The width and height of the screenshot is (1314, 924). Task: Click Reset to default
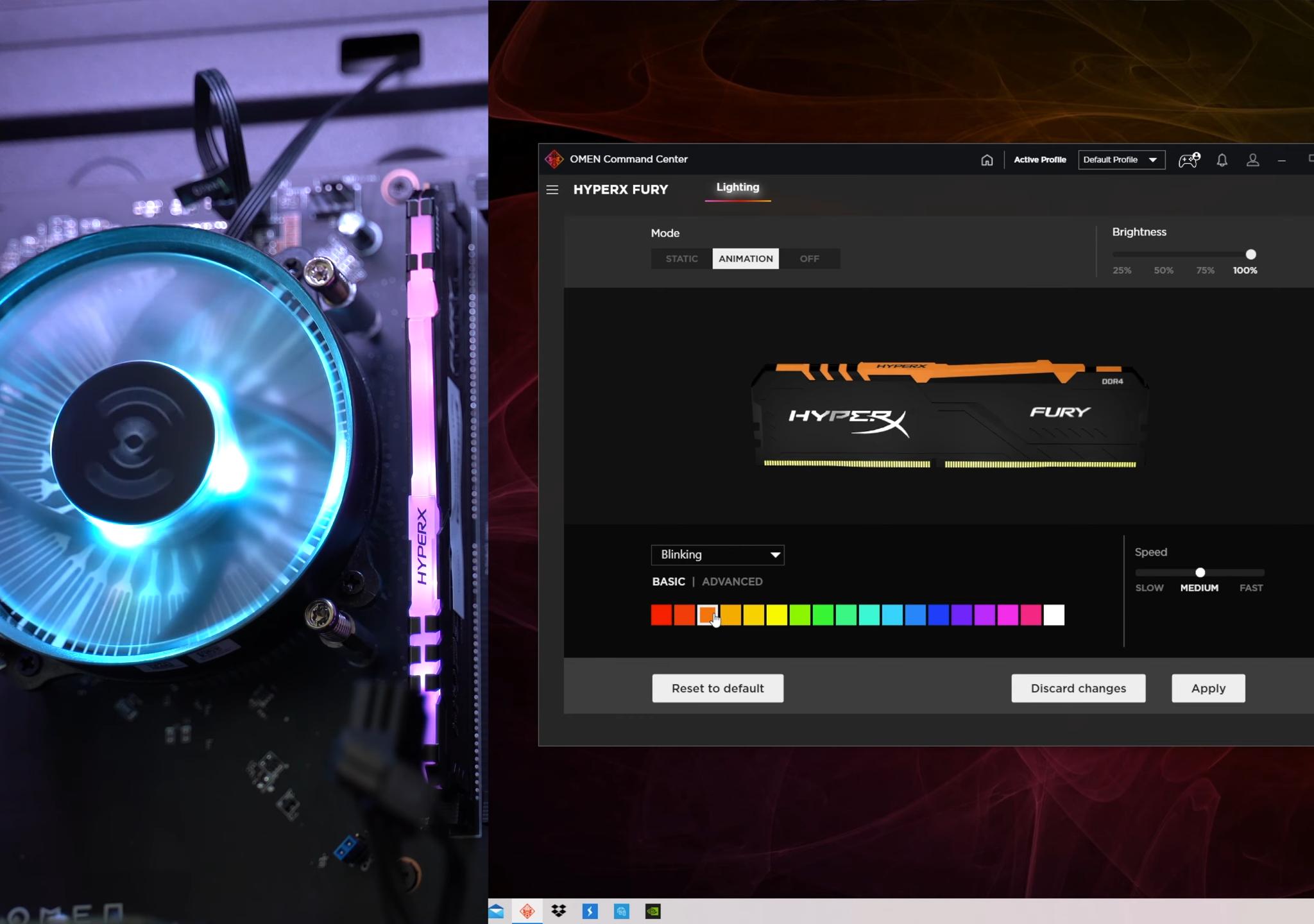pyautogui.click(x=718, y=688)
